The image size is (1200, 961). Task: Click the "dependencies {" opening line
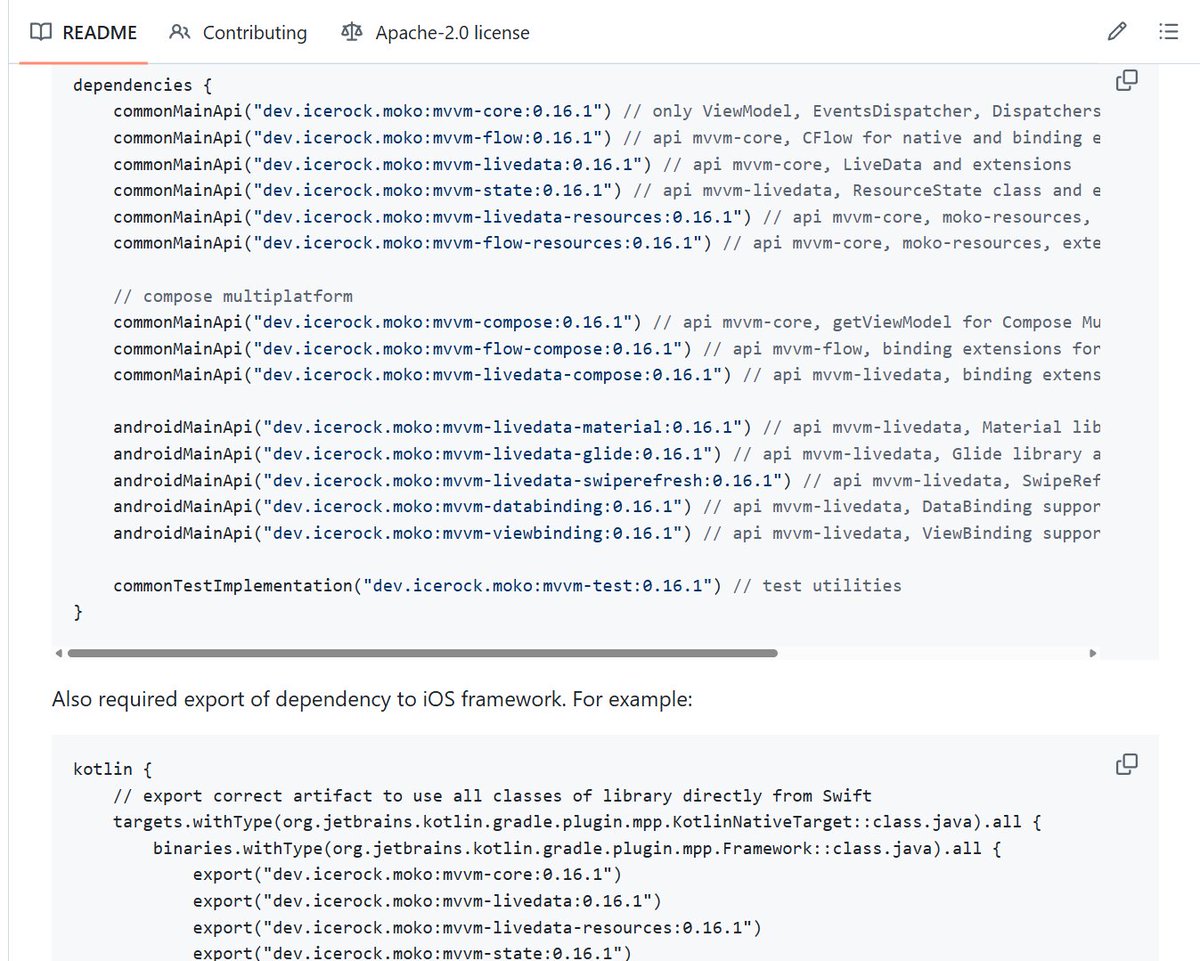pos(143,85)
